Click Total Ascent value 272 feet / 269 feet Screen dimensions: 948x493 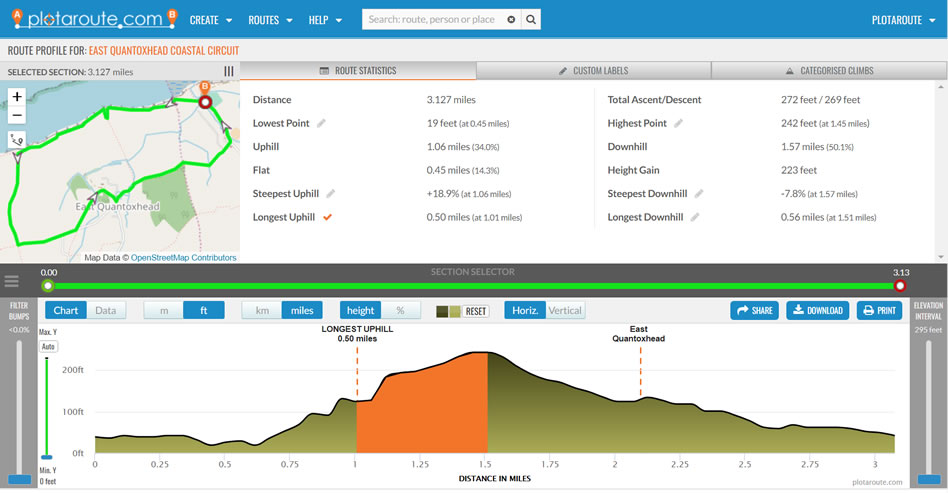coord(820,100)
